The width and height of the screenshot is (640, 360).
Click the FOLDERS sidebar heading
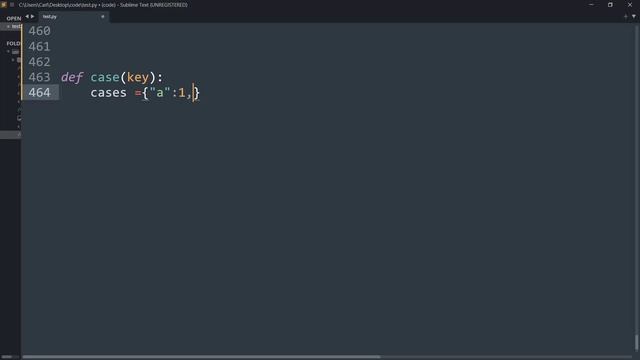point(13,43)
